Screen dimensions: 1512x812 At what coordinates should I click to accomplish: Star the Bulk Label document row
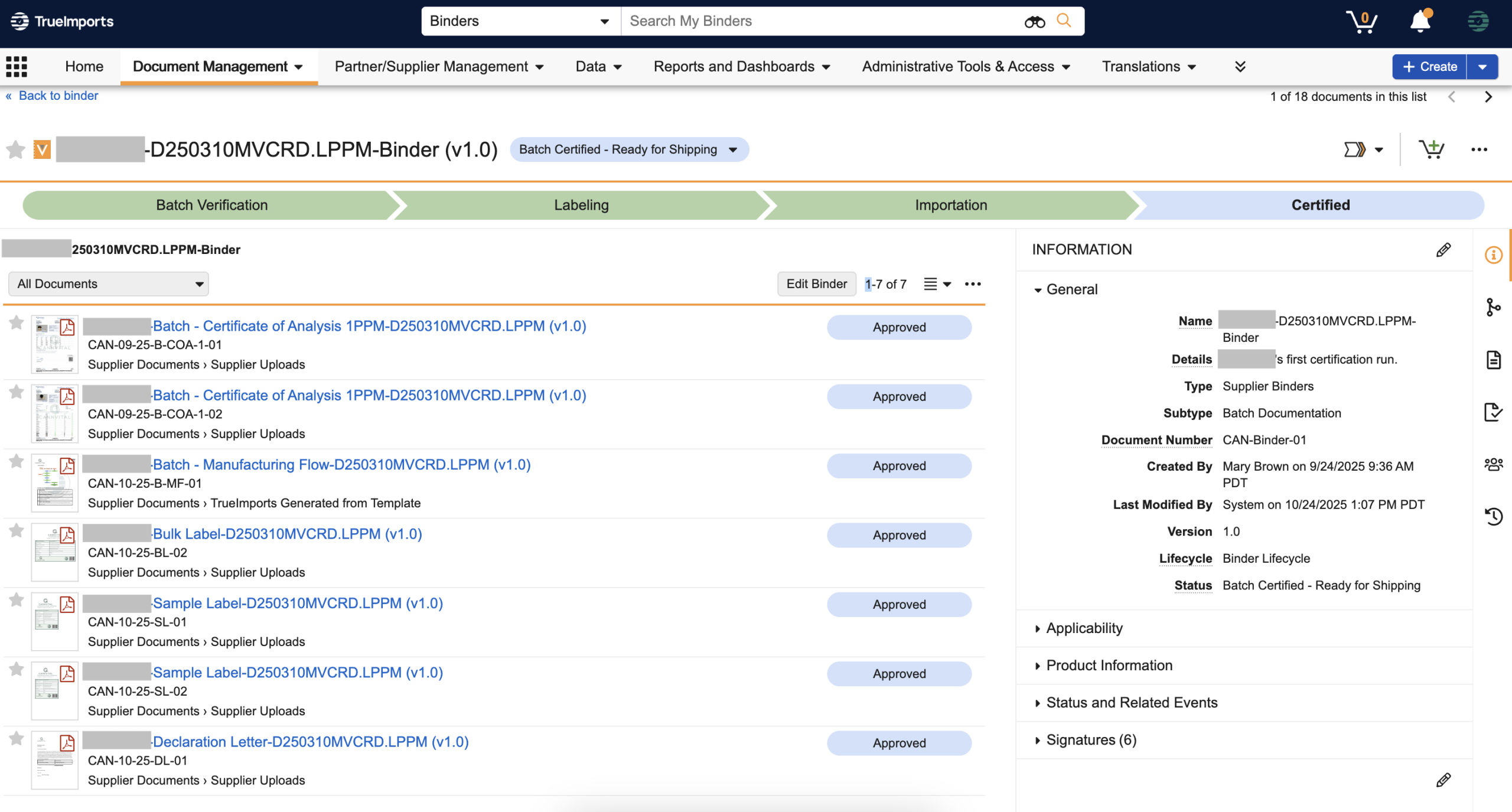click(x=17, y=531)
